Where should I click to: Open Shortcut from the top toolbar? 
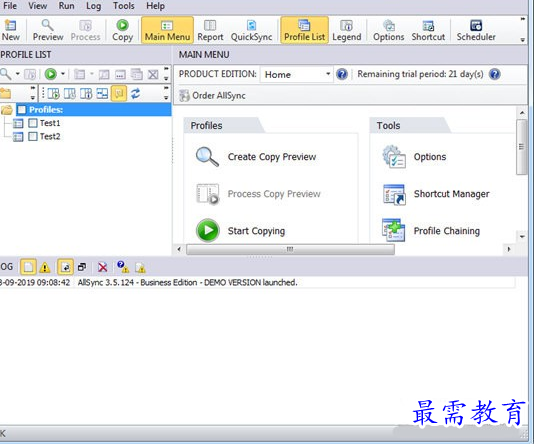(x=428, y=30)
